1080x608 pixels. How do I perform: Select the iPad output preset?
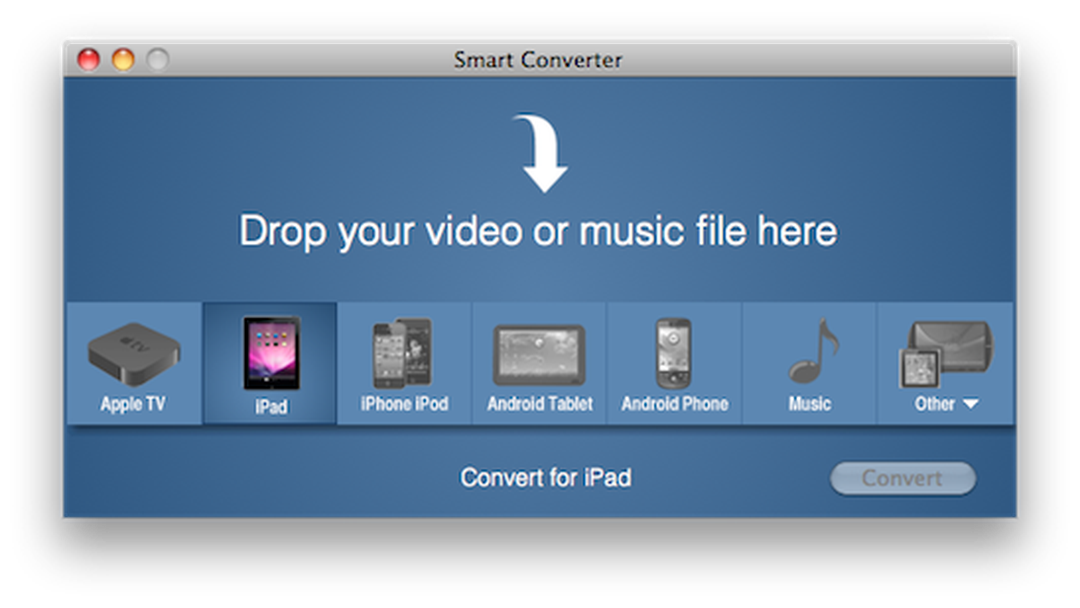268,363
